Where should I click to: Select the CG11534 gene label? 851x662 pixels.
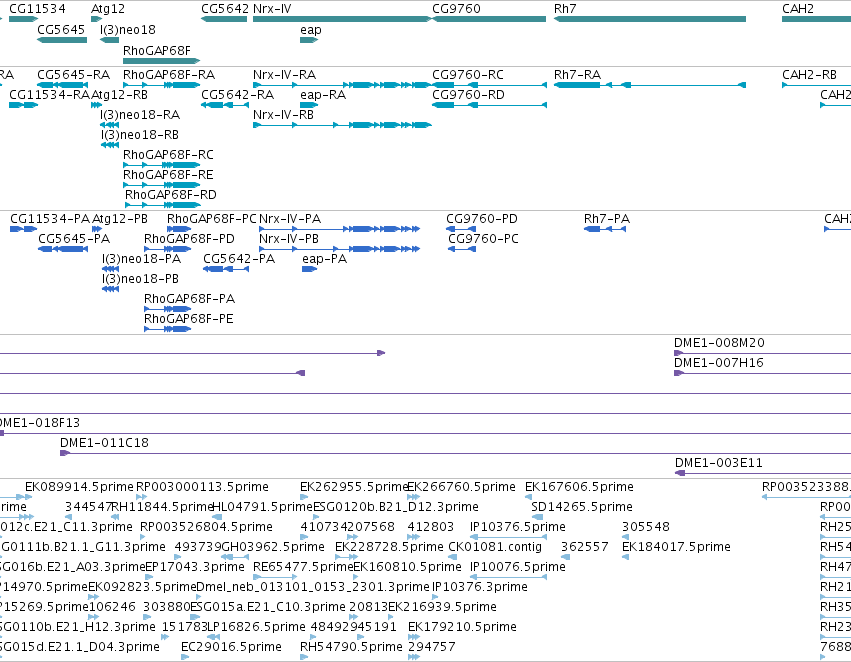[37, 9]
